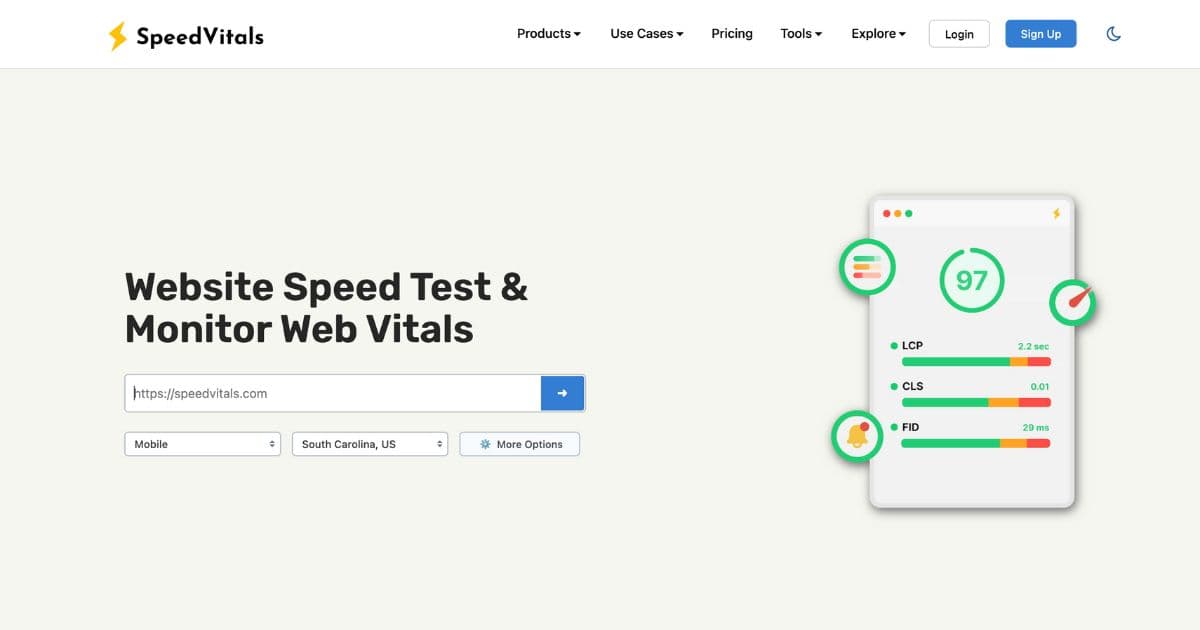The height and width of the screenshot is (630, 1200).
Task: Open the Tools dropdown menu
Action: (x=801, y=34)
